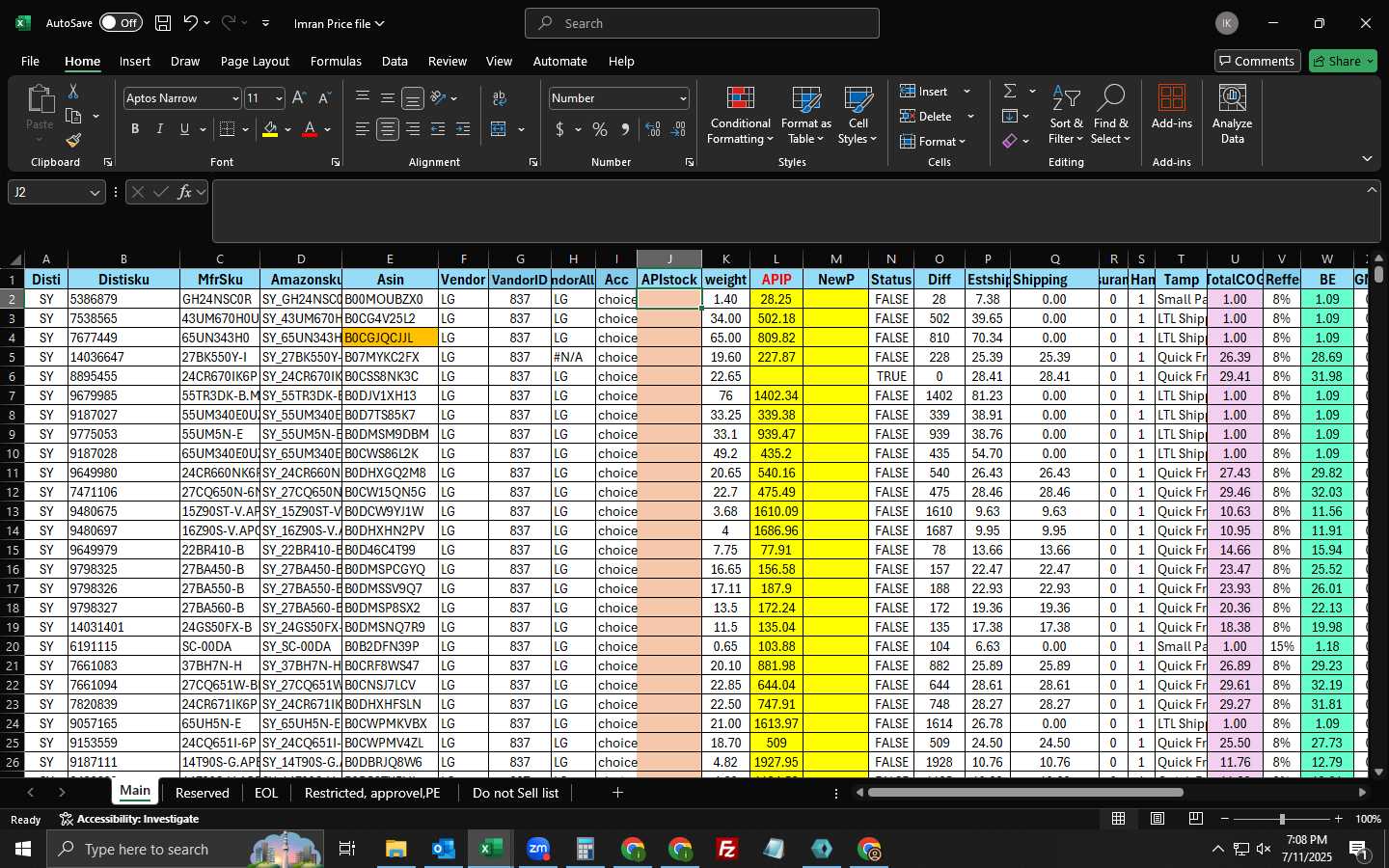Click the Undo arrow icon
This screenshot has width=1389, height=868.
coord(190,23)
